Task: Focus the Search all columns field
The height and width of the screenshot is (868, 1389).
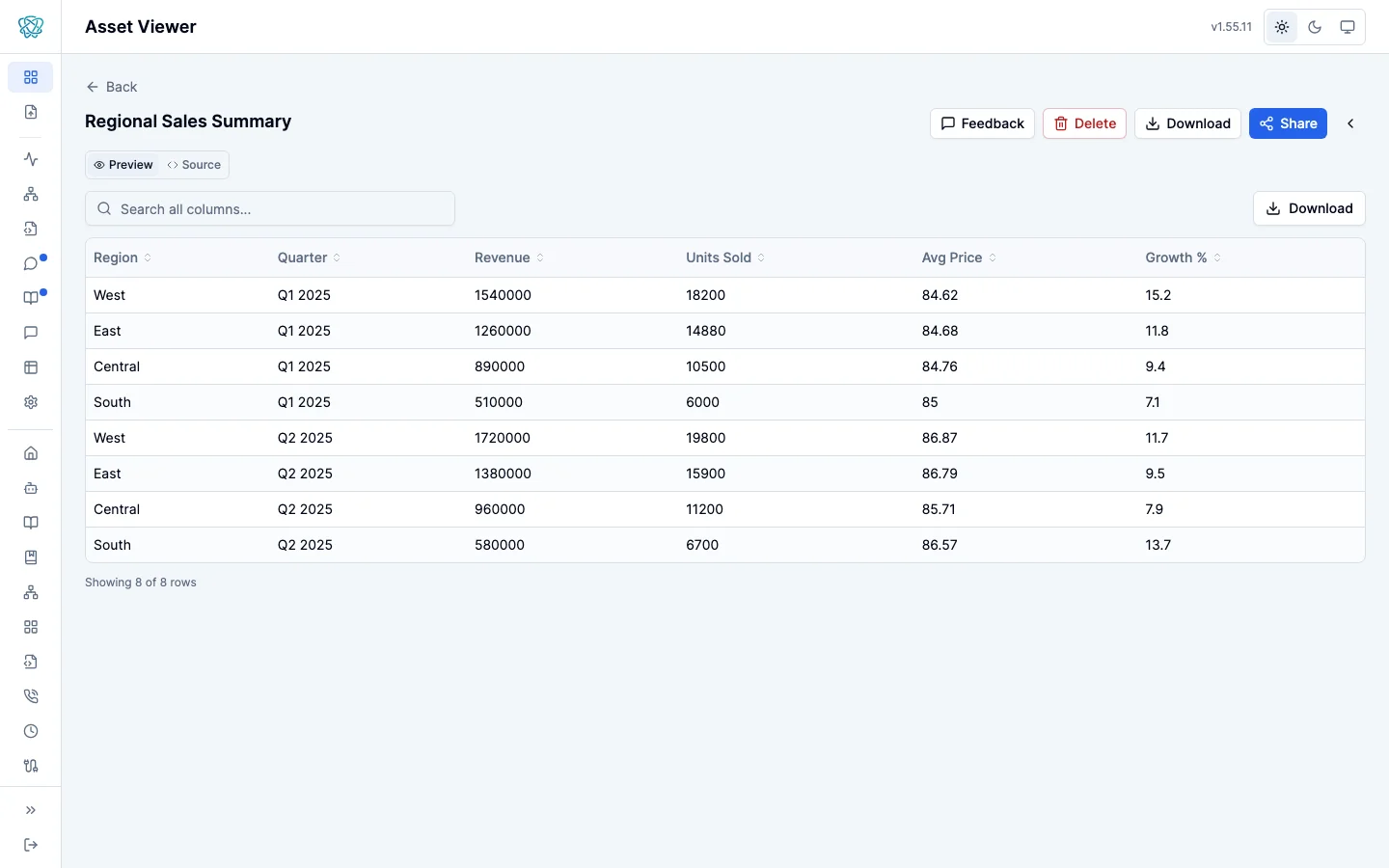Action: click(270, 208)
